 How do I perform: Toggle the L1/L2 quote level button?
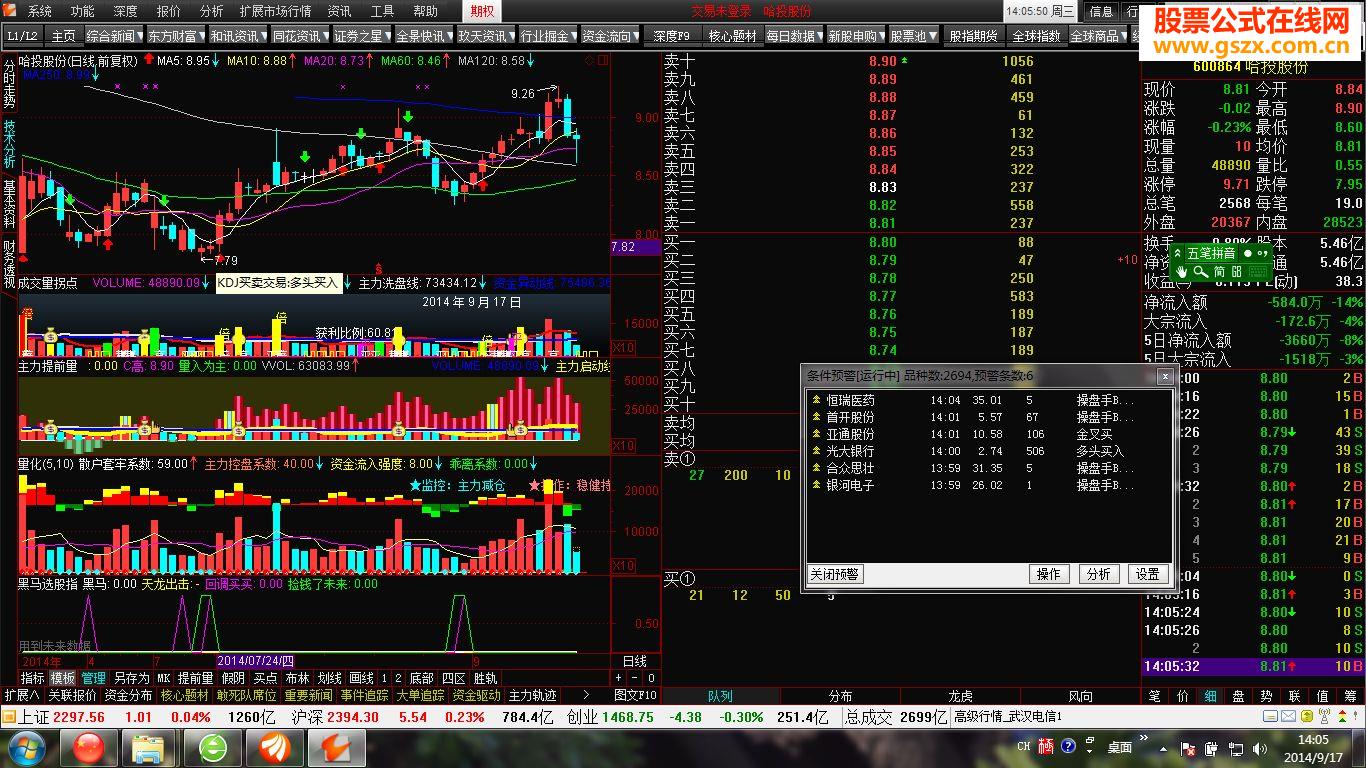point(21,36)
